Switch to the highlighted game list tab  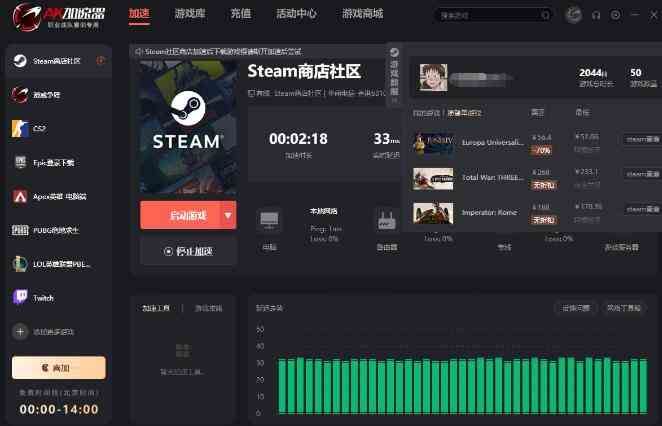click(465, 113)
